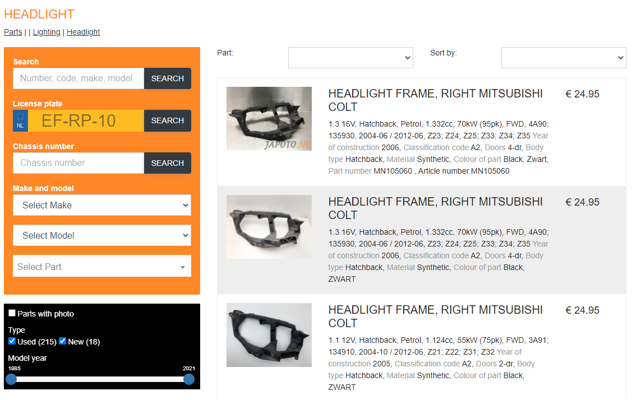Go to Parts breadcrumb link
Image resolution: width=636 pixels, height=400 pixels.
13,32
